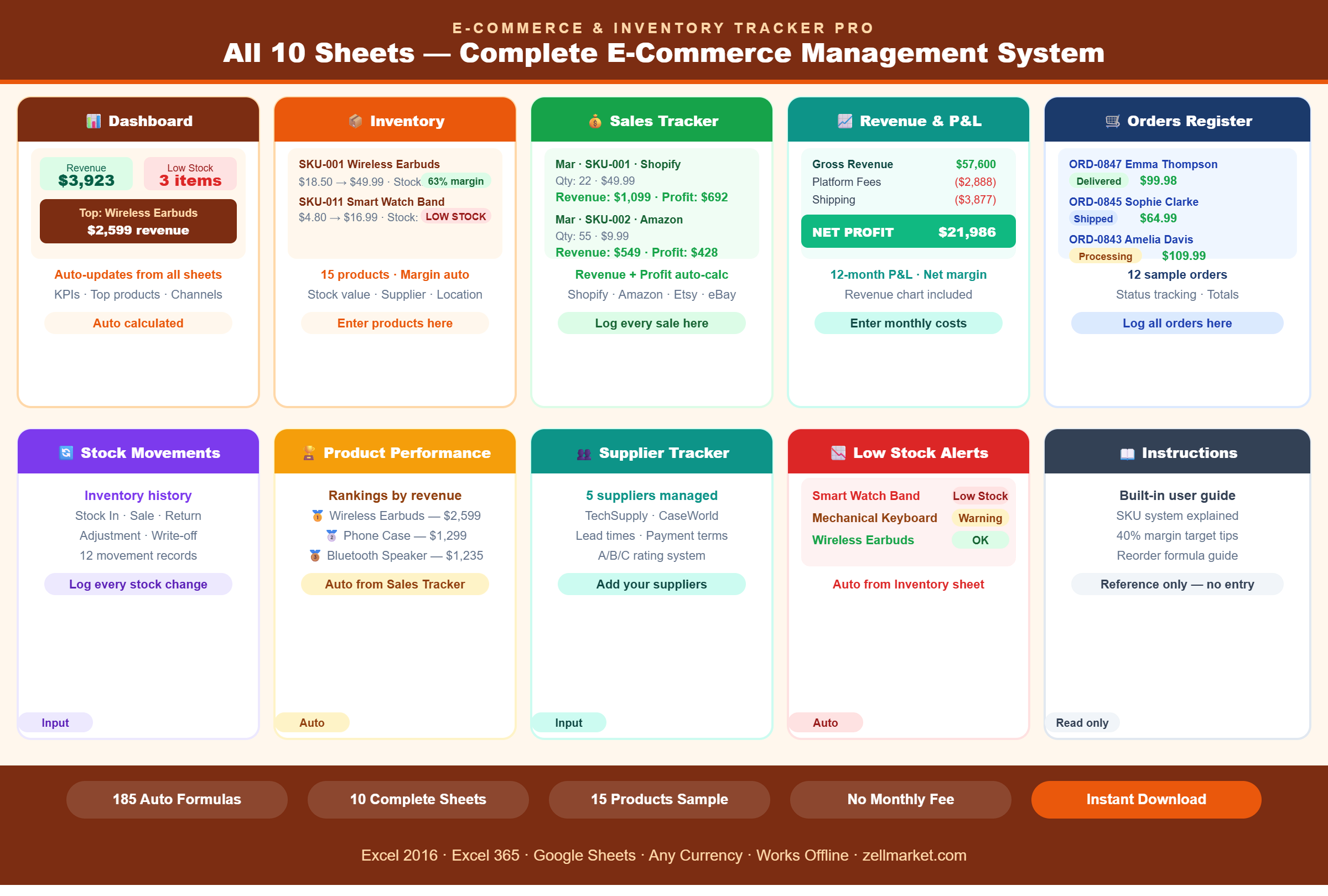Click the green NET PROFIT bar
Image resolution: width=1328 pixels, height=896 pixels.
click(x=907, y=232)
